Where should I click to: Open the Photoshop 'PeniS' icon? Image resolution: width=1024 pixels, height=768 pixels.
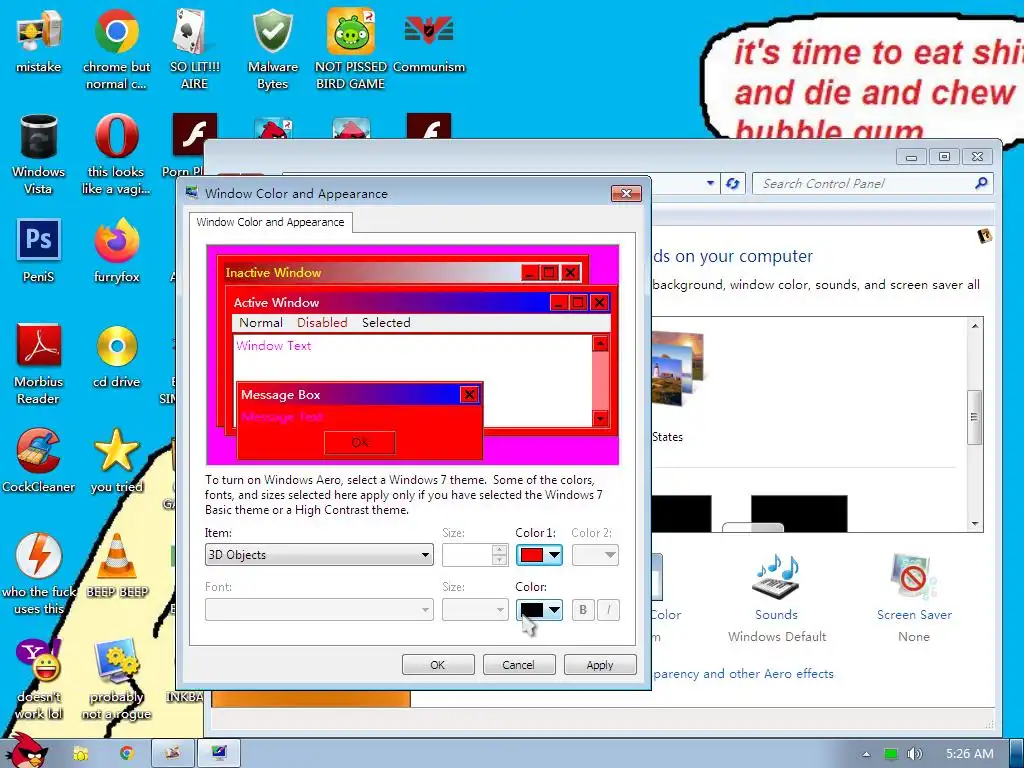click(39, 240)
